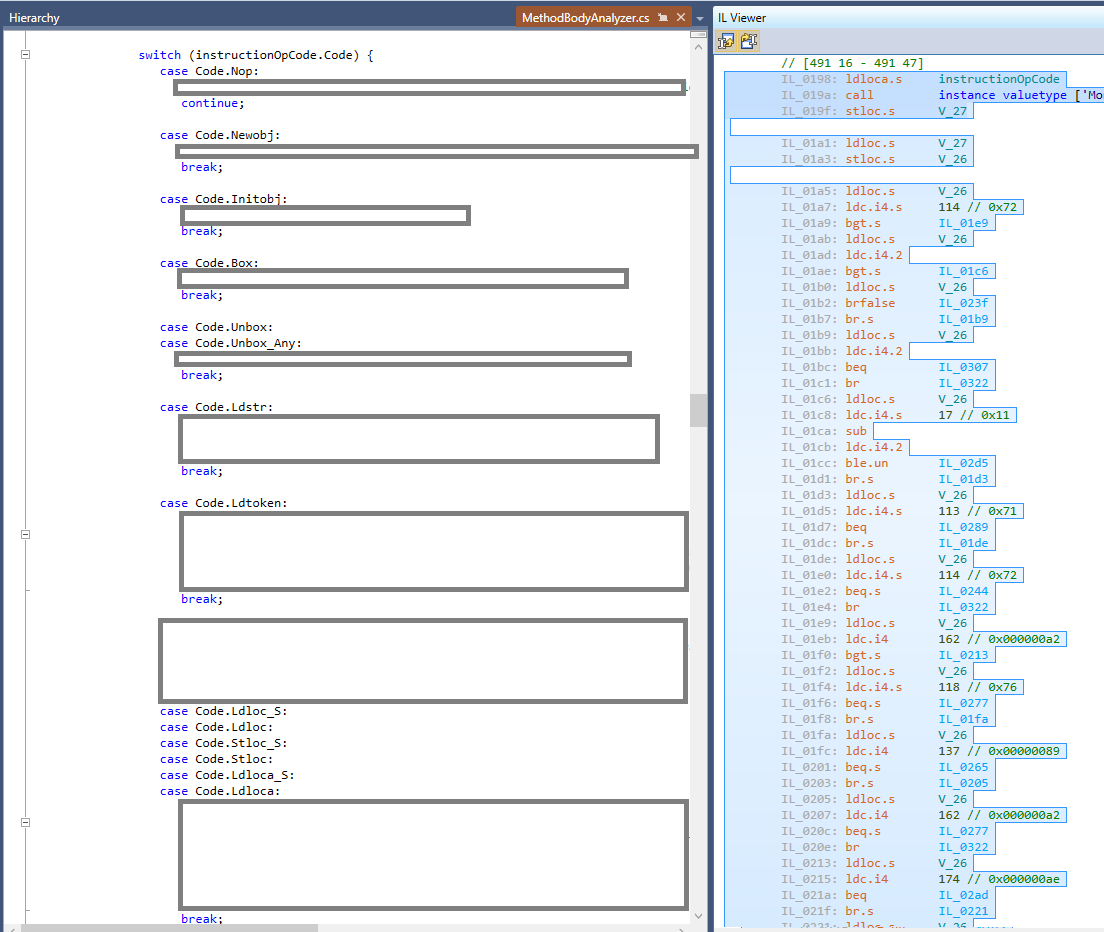This screenshot has height=932, width=1104.
Task: Click operand V_27 on line IL_019f
Action: click(952, 111)
